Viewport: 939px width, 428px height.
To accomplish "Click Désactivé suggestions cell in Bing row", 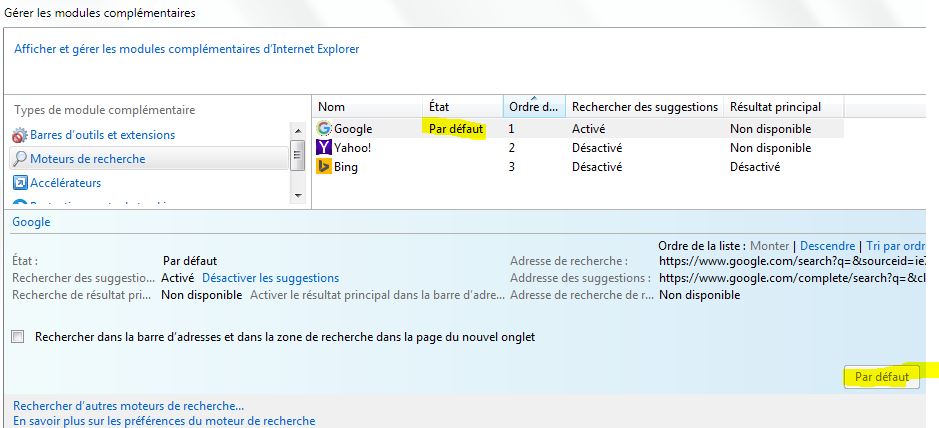I will coord(597,167).
